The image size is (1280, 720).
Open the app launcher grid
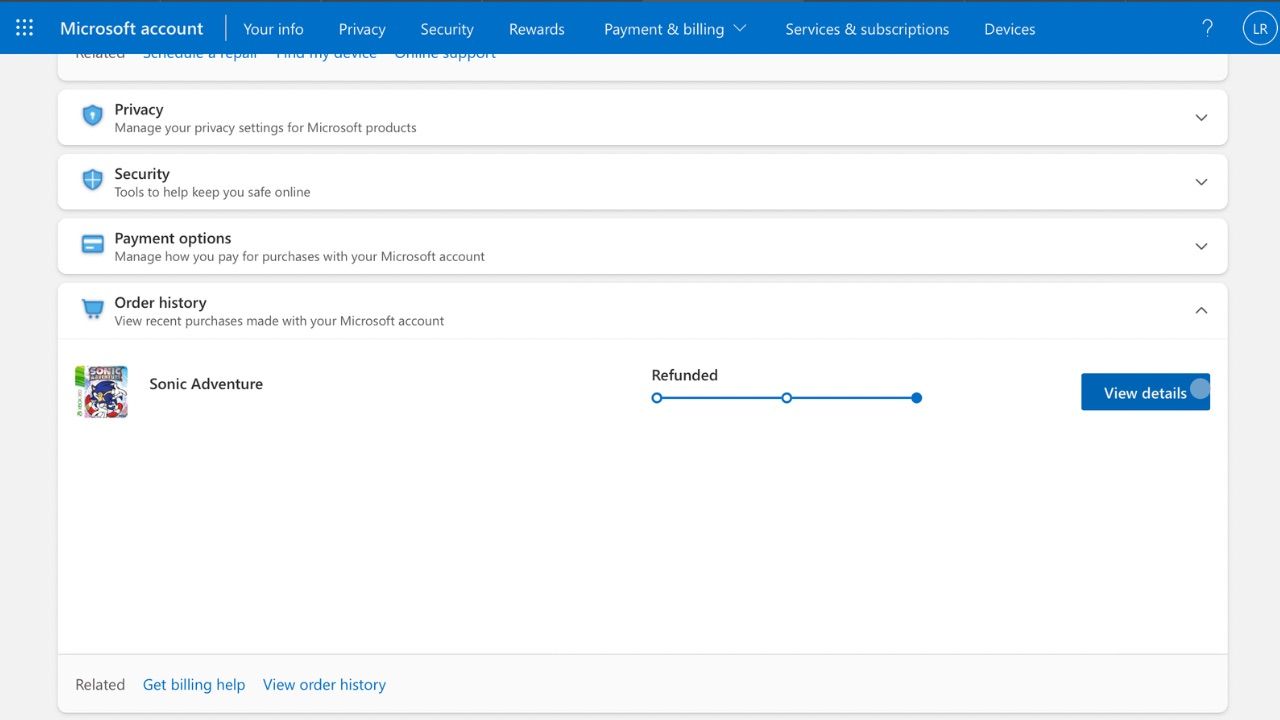24,27
